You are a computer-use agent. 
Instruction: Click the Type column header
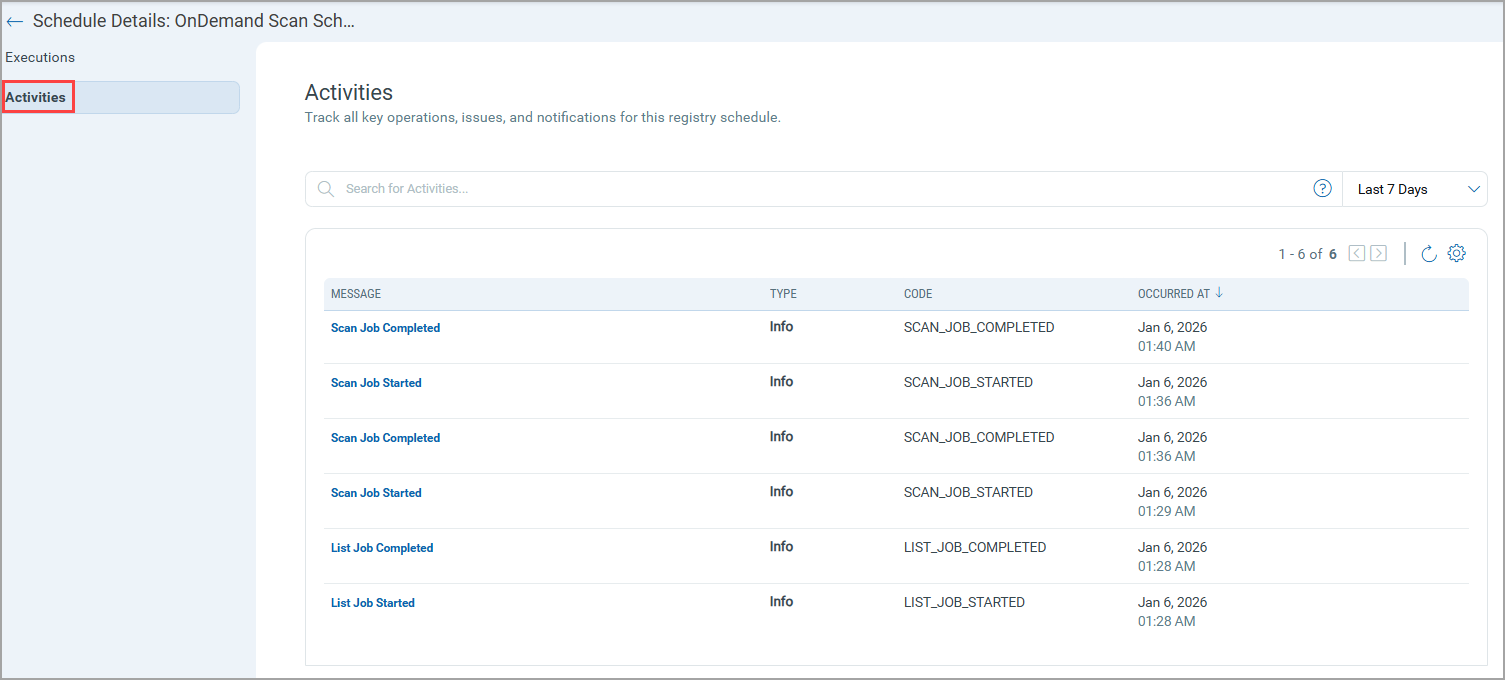tap(783, 294)
